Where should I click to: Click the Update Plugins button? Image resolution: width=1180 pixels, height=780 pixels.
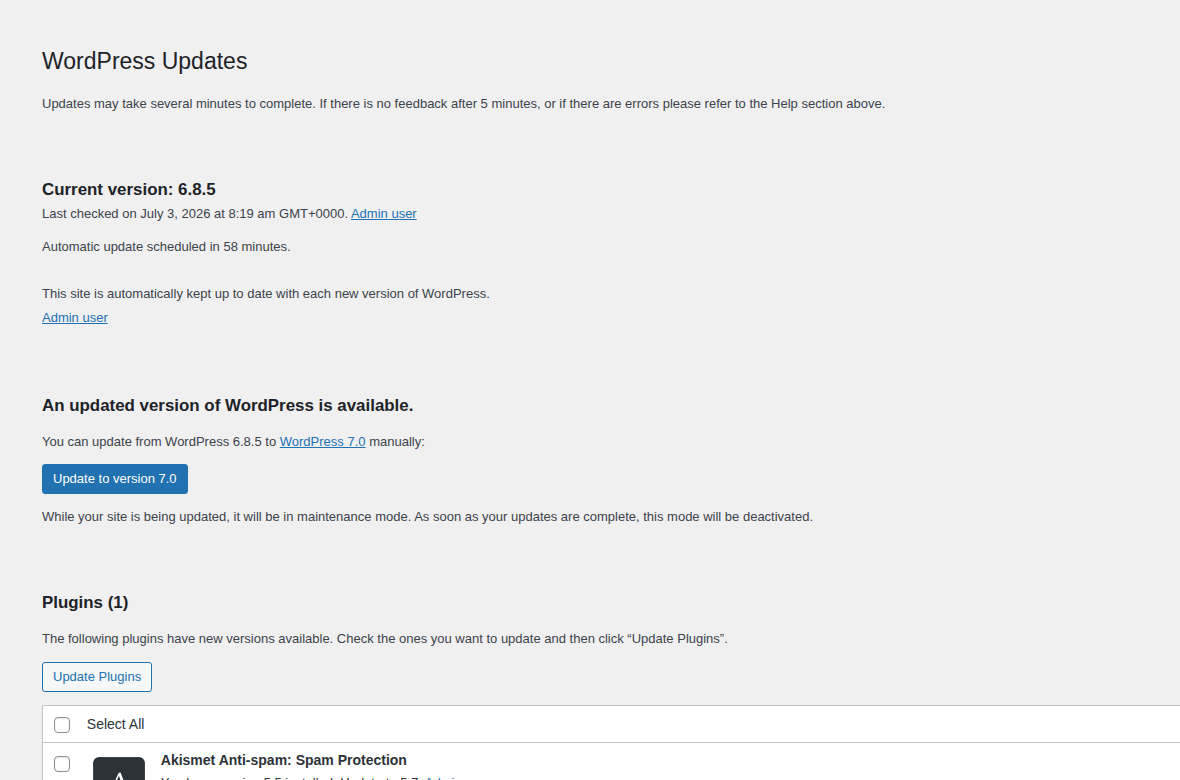[97, 677]
